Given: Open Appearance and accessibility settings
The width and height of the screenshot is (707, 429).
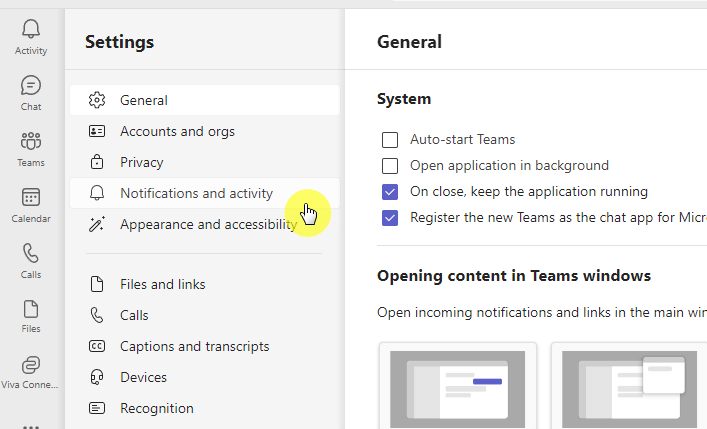Looking at the screenshot, I should [205, 224].
